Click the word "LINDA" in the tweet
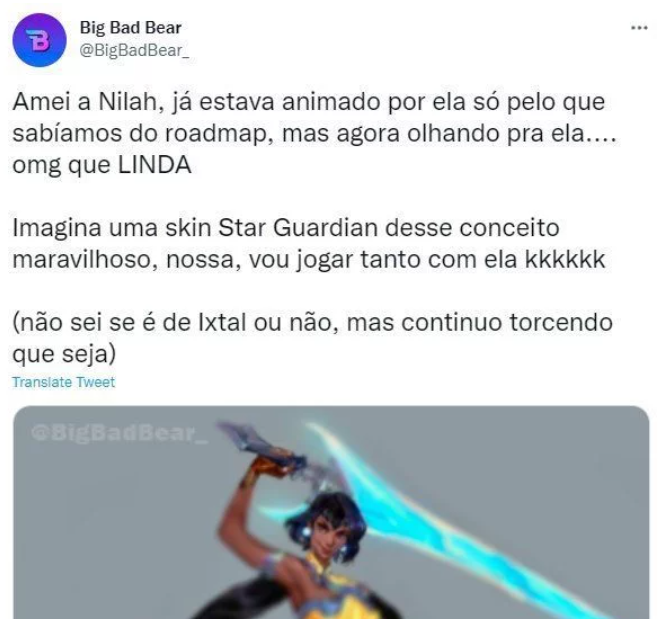 pos(155,165)
